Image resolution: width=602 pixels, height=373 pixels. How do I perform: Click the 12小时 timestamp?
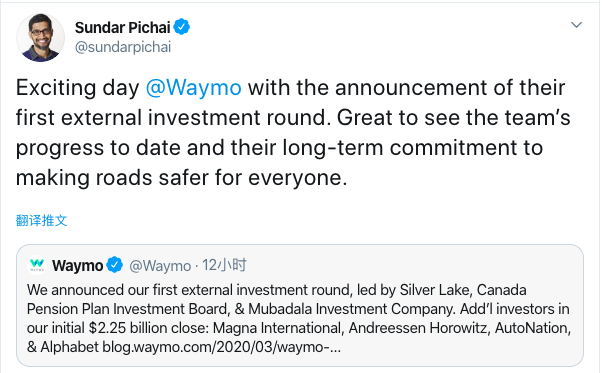[224, 265]
